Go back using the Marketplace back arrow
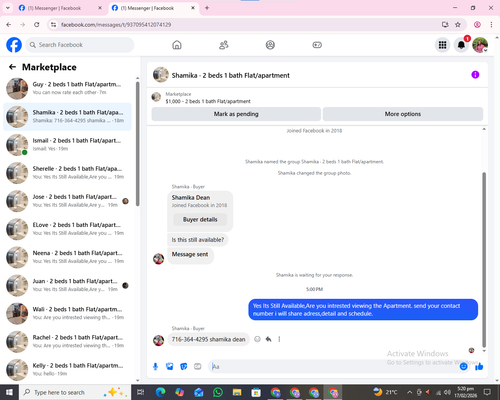Image resolution: width=500 pixels, height=400 pixels. [13, 67]
